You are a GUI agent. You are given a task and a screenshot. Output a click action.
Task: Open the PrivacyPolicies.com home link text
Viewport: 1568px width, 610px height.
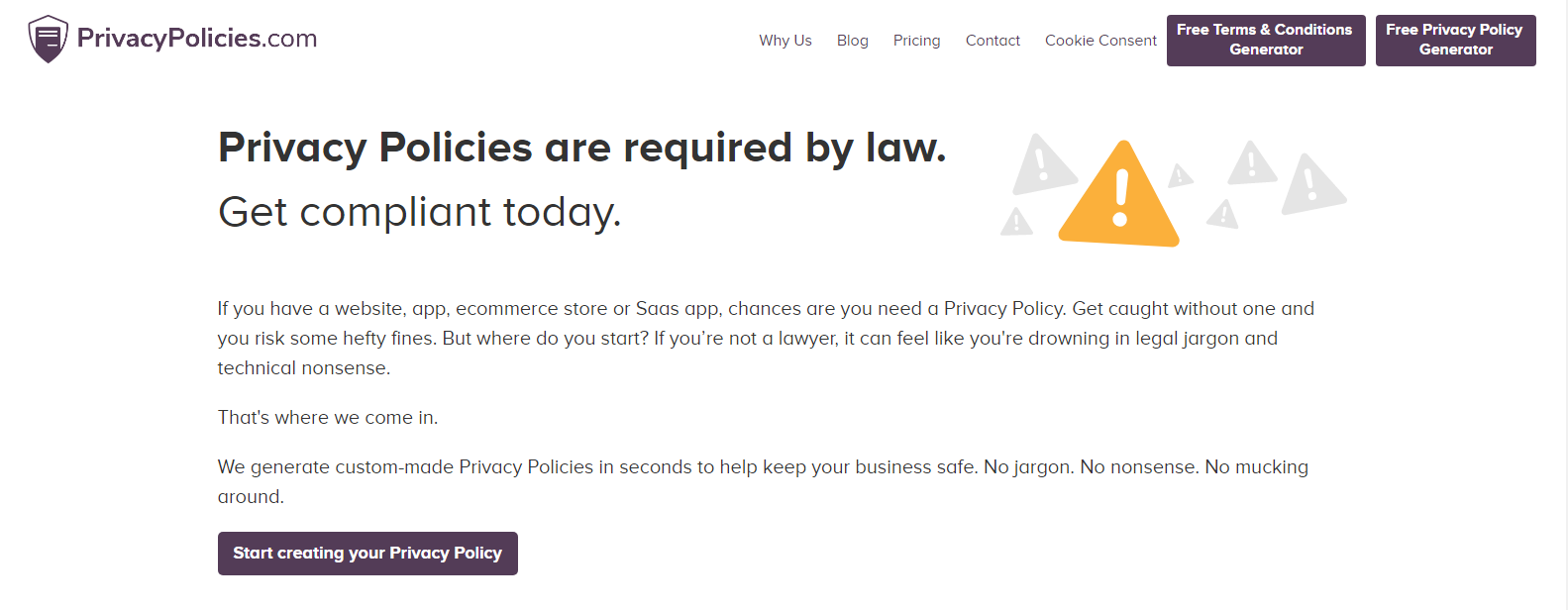tap(197, 39)
